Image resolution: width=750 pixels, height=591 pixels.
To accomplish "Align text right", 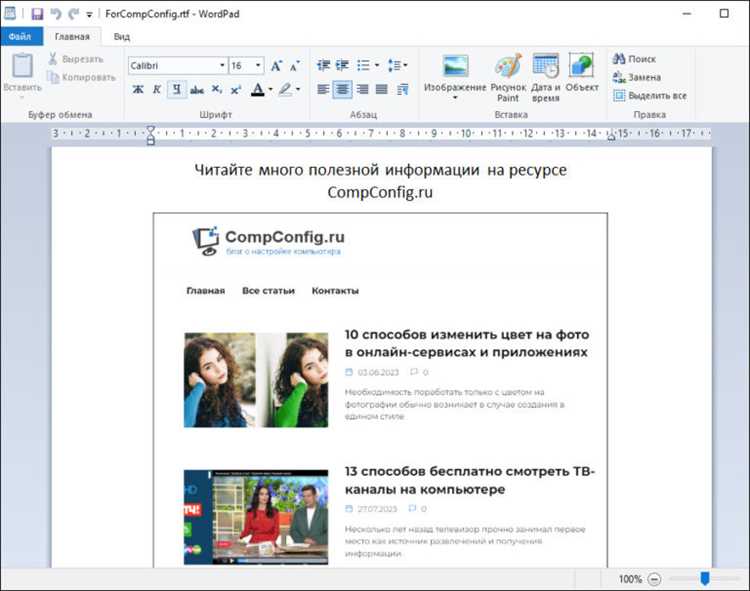I will tap(363, 89).
